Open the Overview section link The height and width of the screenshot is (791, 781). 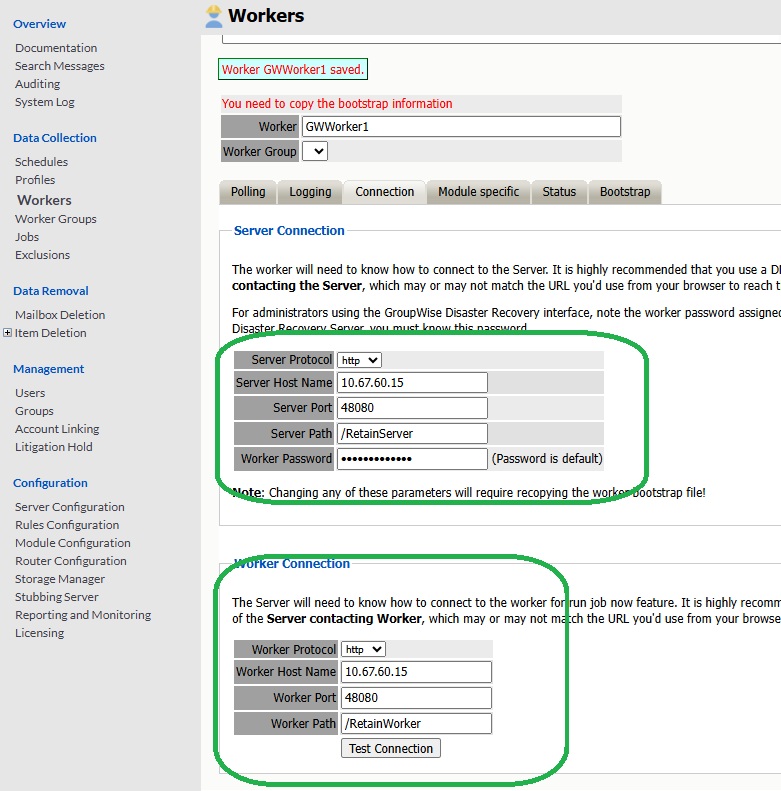[x=39, y=24]
